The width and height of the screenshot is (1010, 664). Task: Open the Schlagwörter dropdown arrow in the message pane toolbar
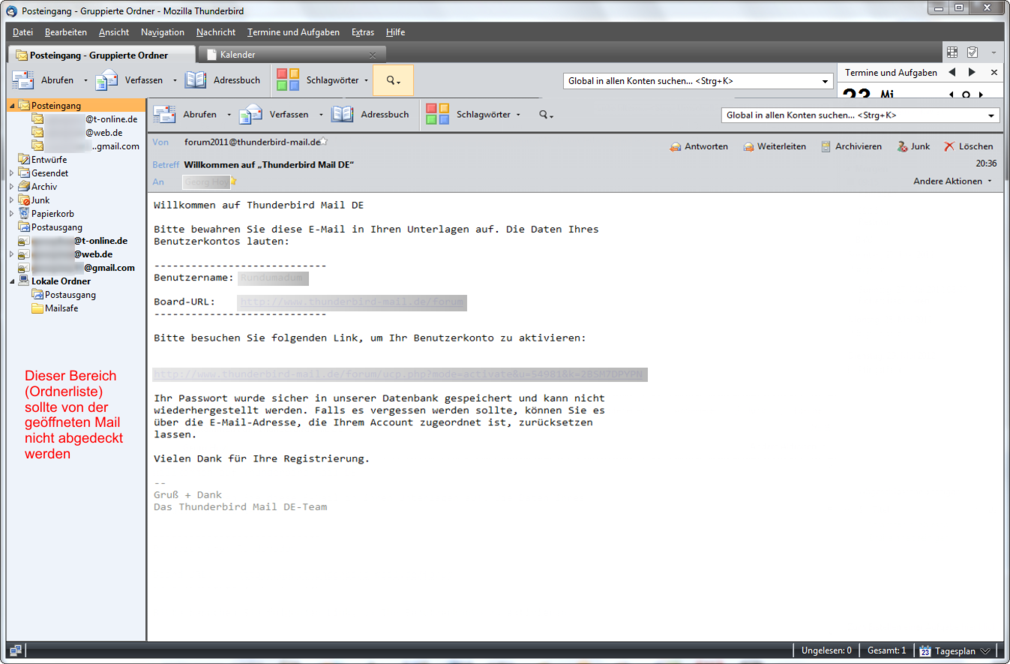pos(519,115)
